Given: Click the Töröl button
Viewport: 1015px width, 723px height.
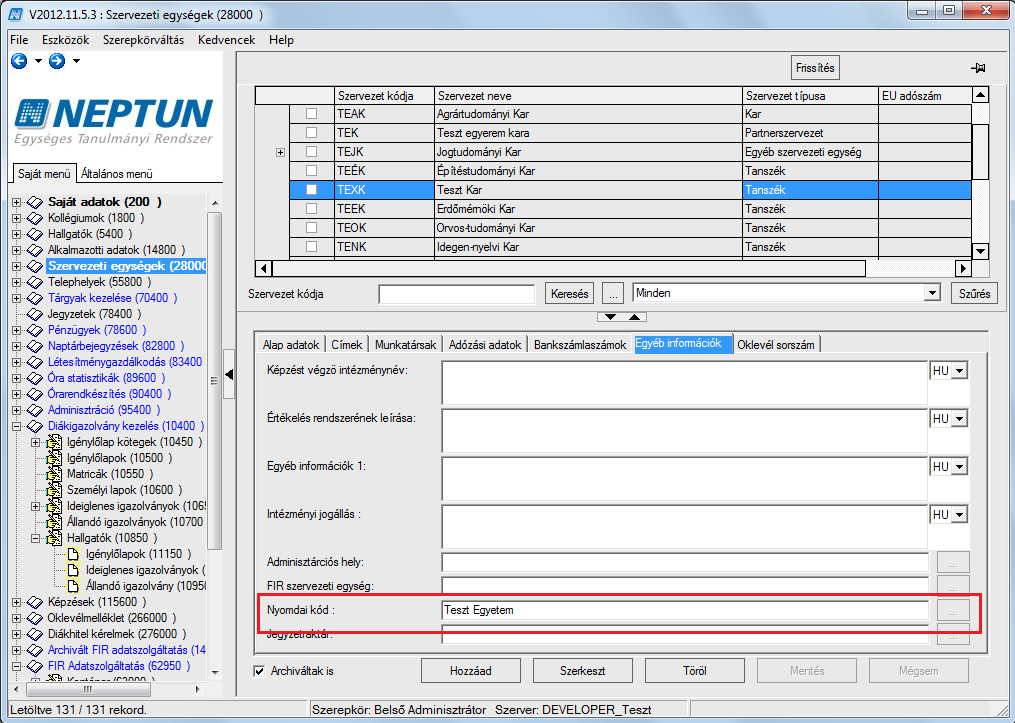Looking at the screenshot, I should (695, 671).
